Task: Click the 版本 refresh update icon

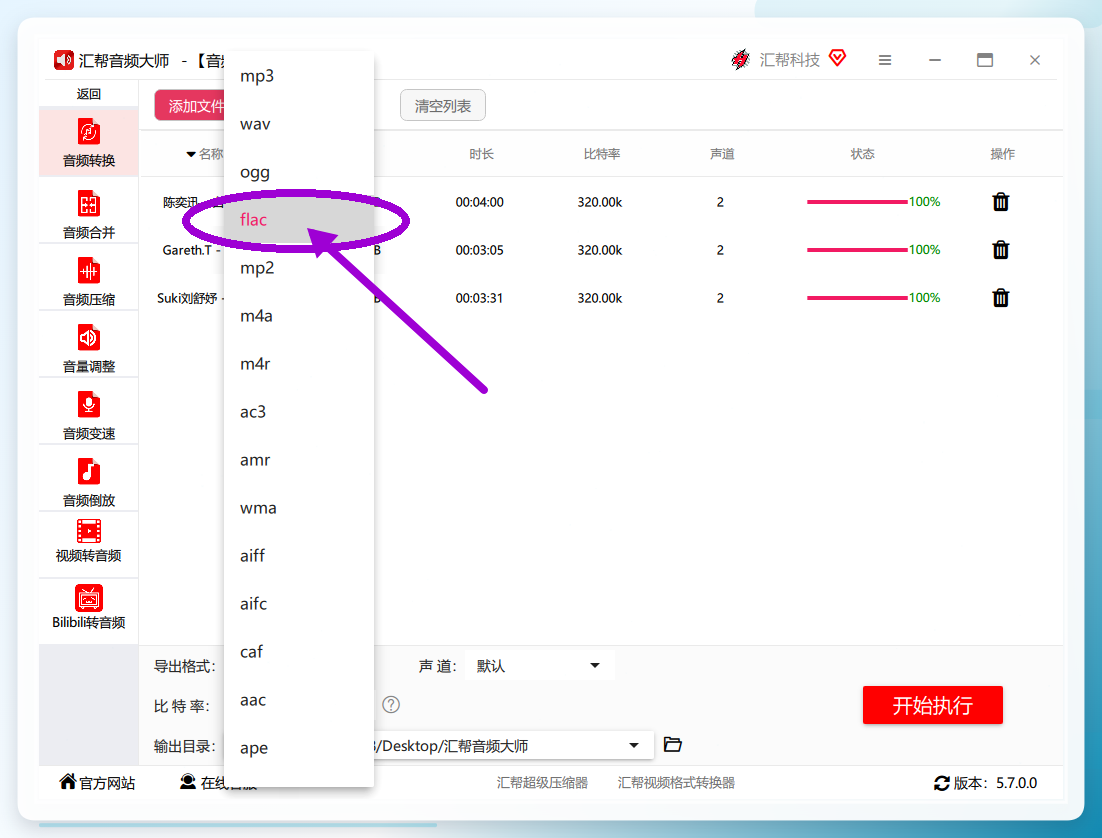Action: pos(942,783)
